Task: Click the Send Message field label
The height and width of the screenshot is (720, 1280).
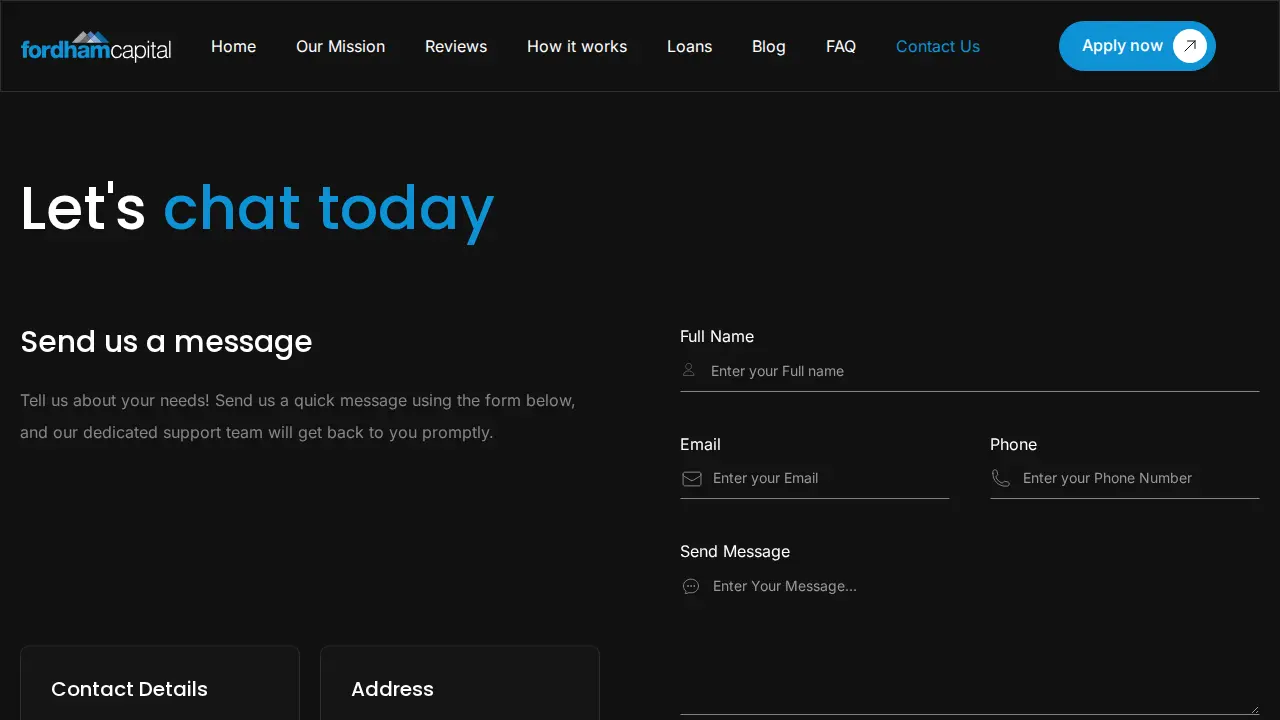Action: click(735, 552)
